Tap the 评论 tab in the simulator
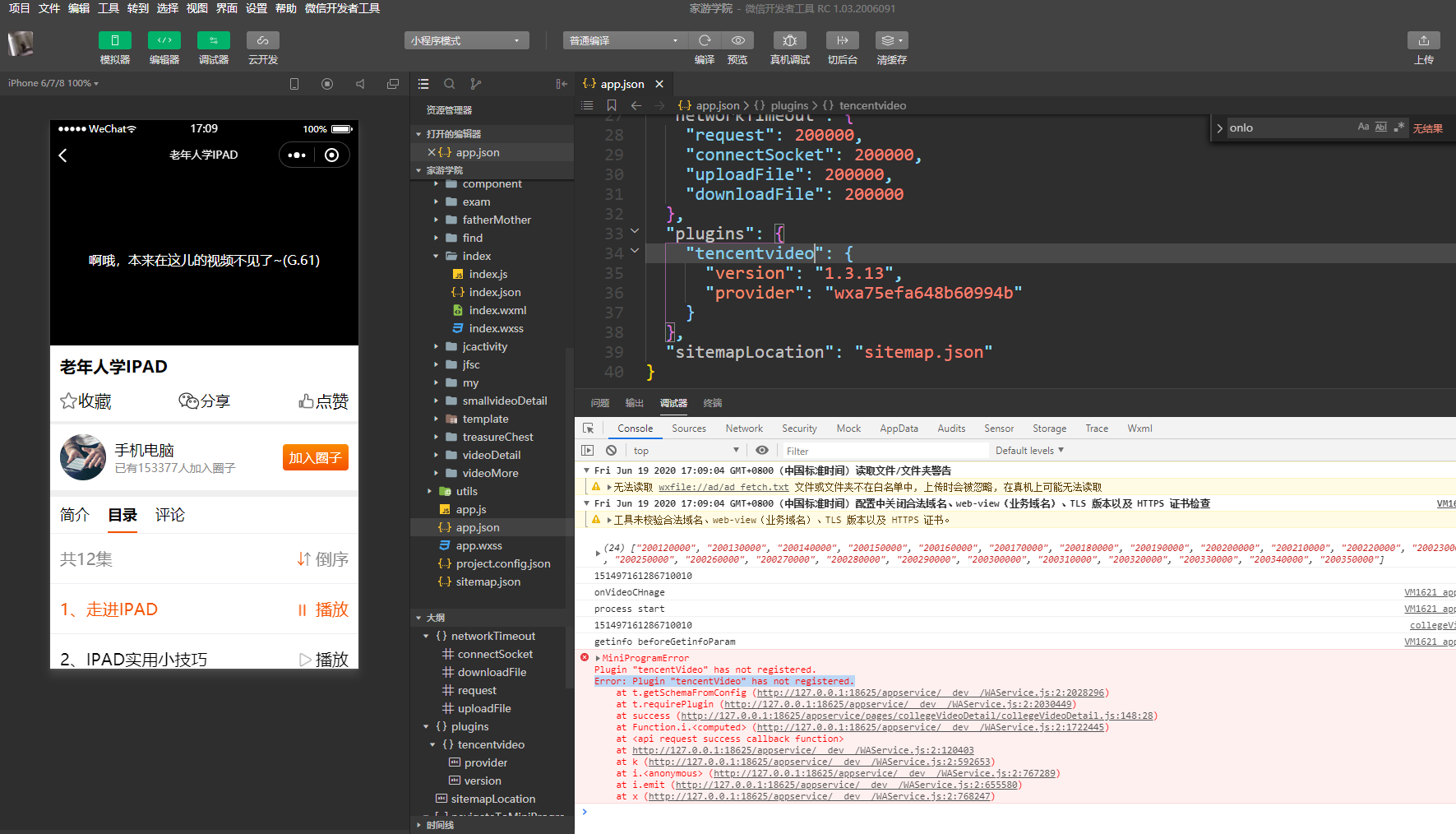 point(170,515)
